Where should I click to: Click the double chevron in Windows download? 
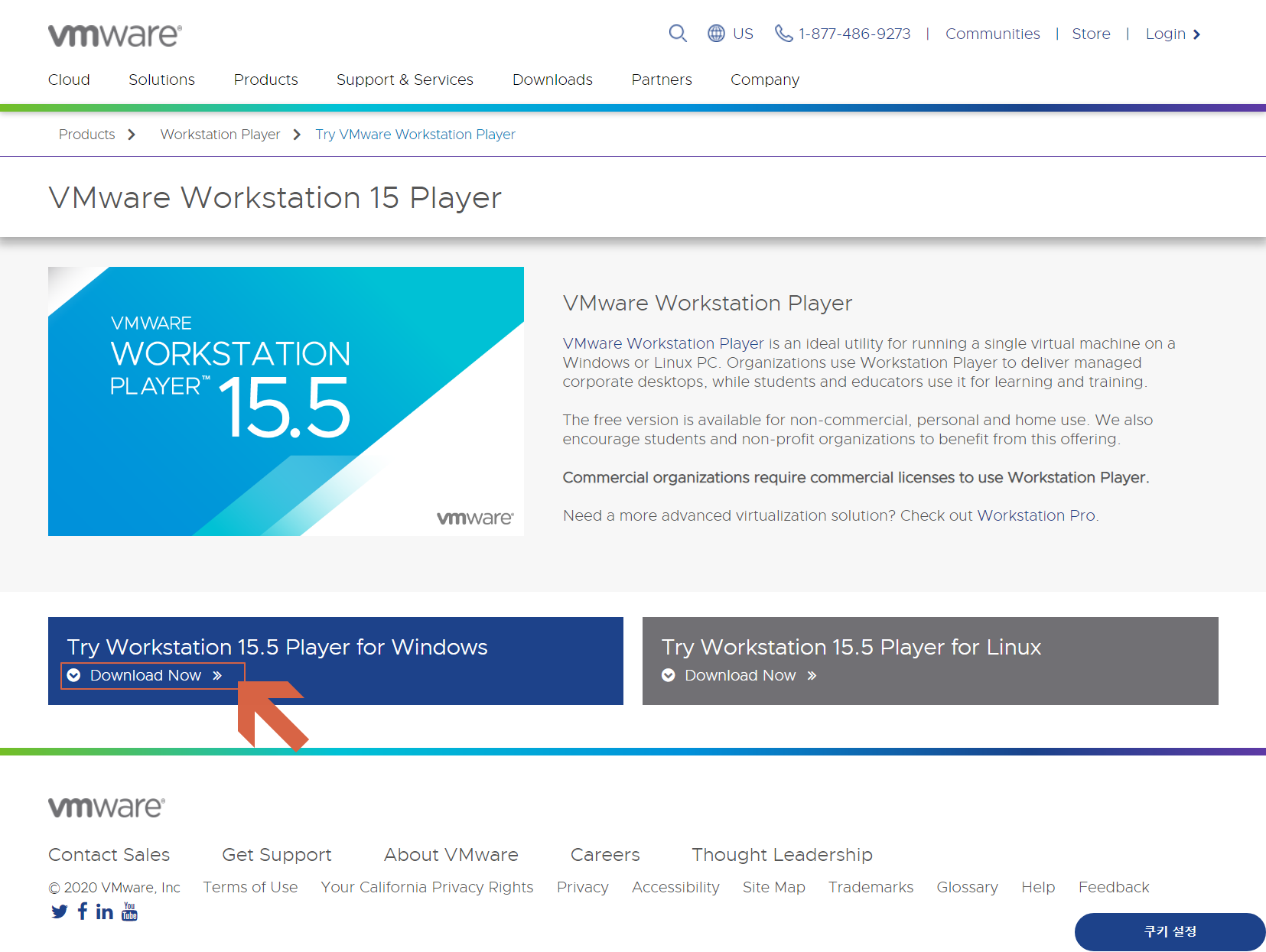pos(217,676)
